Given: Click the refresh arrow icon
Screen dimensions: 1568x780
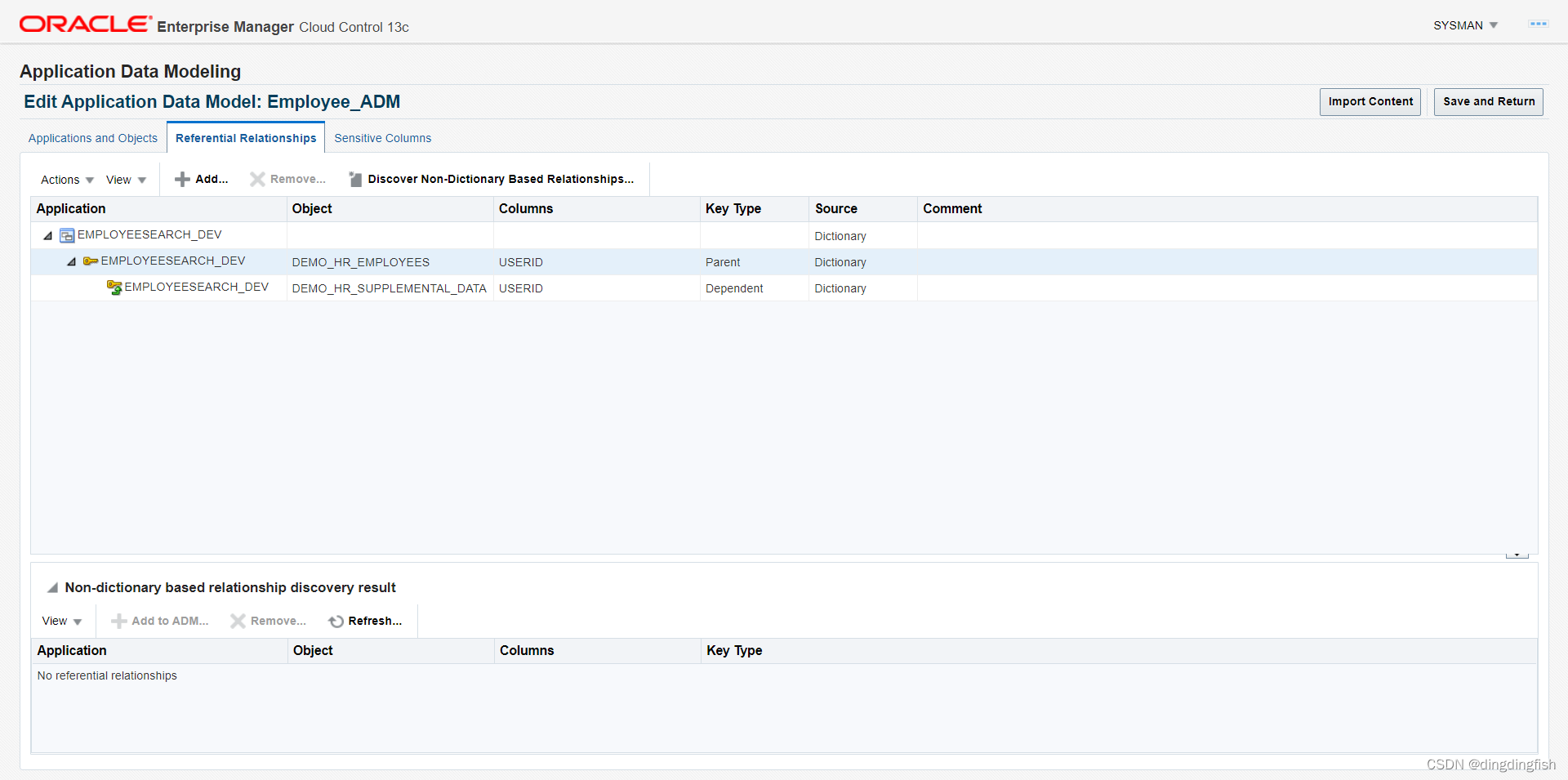Looking at the screenshot, I should (x=336, y=622).
